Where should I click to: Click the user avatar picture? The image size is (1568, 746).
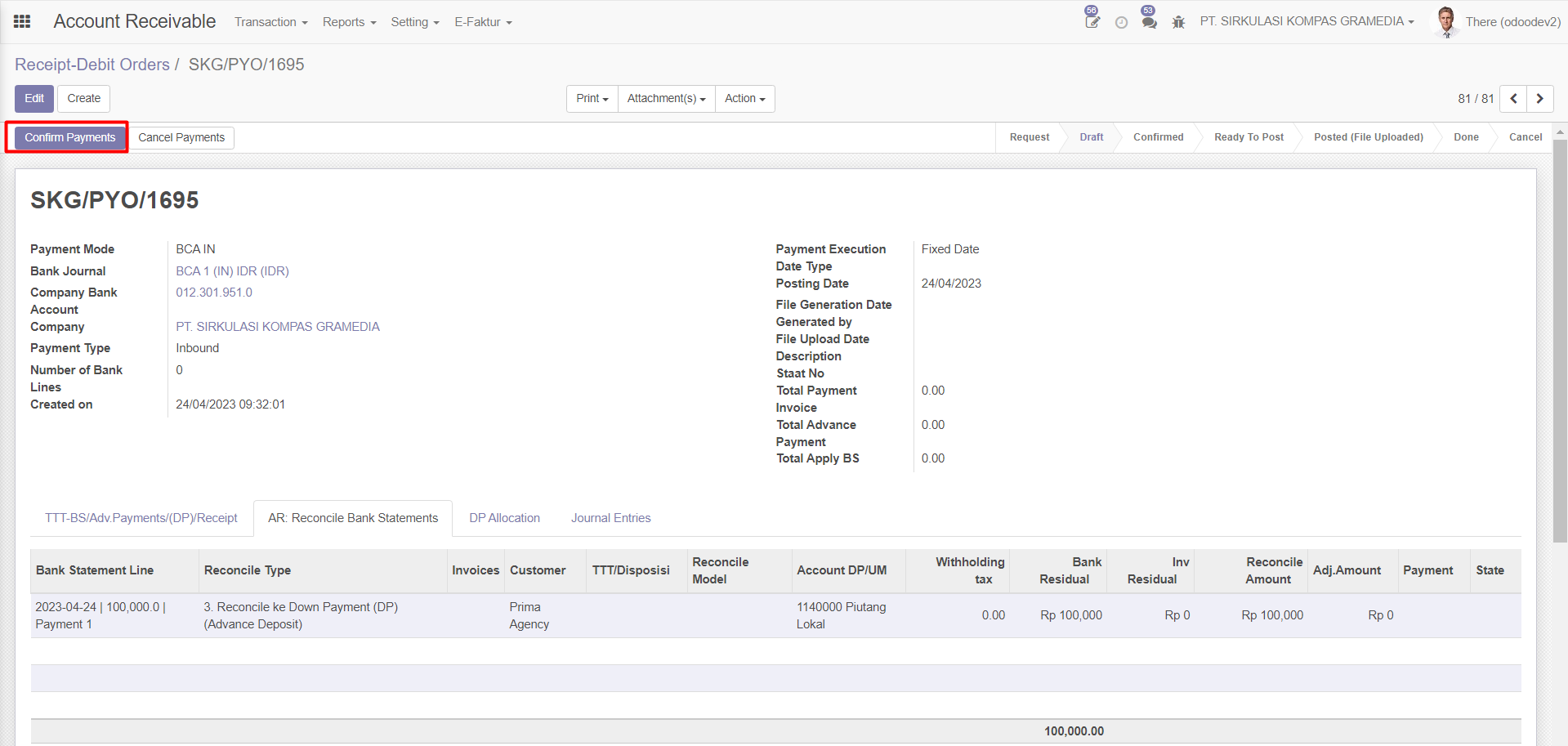click(1446, 22)
